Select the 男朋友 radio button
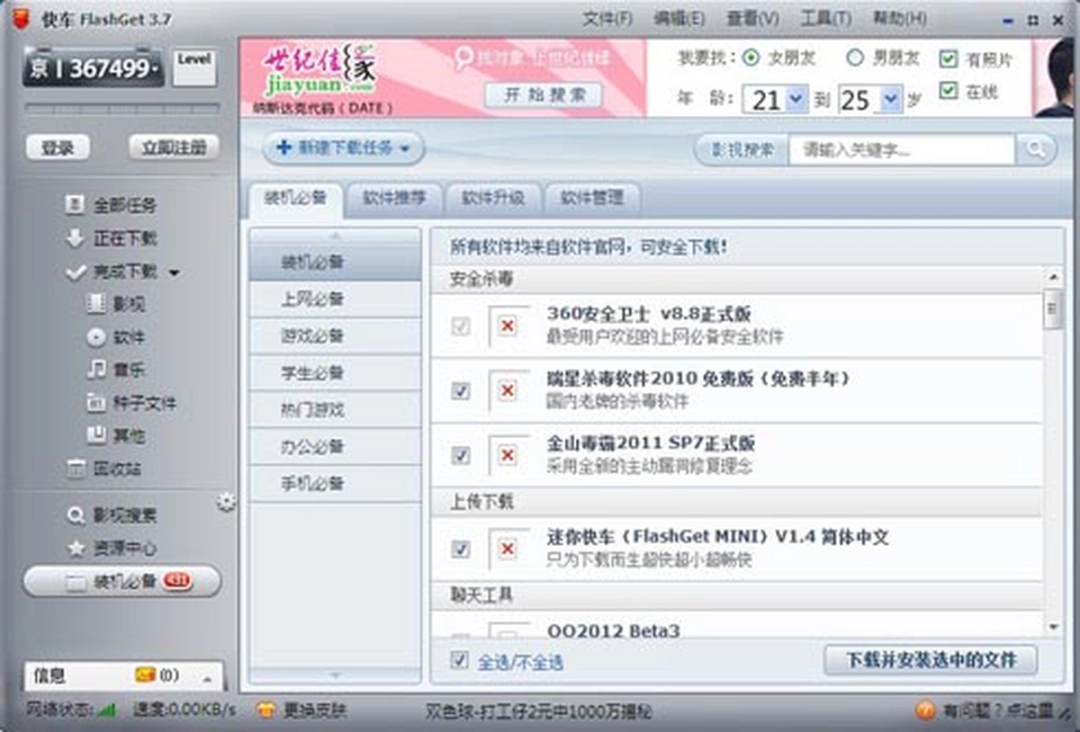 (x=855, y=58)
